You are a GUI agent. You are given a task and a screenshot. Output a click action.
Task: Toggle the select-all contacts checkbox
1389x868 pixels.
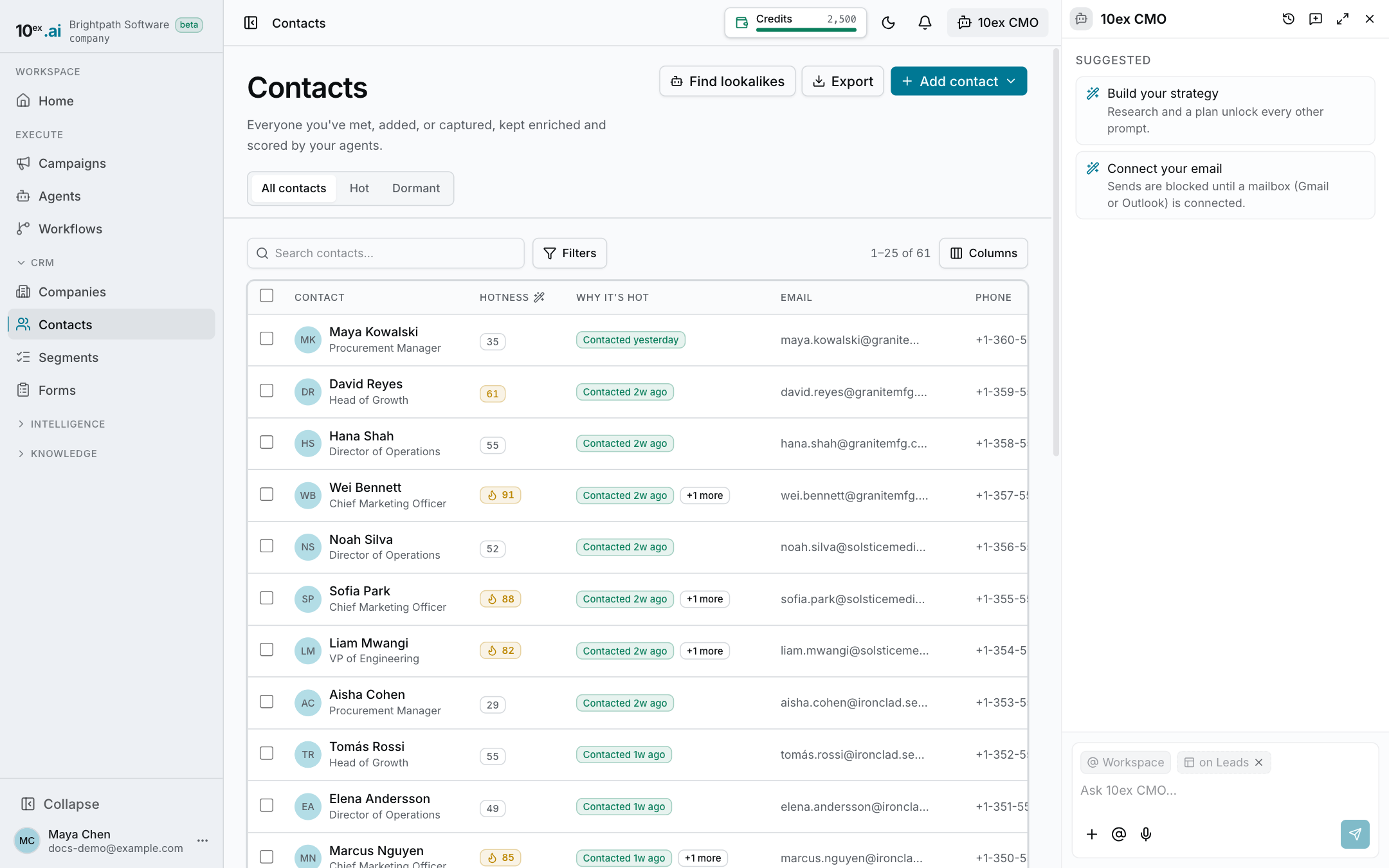pyautogui.click(x=267, y=296)
